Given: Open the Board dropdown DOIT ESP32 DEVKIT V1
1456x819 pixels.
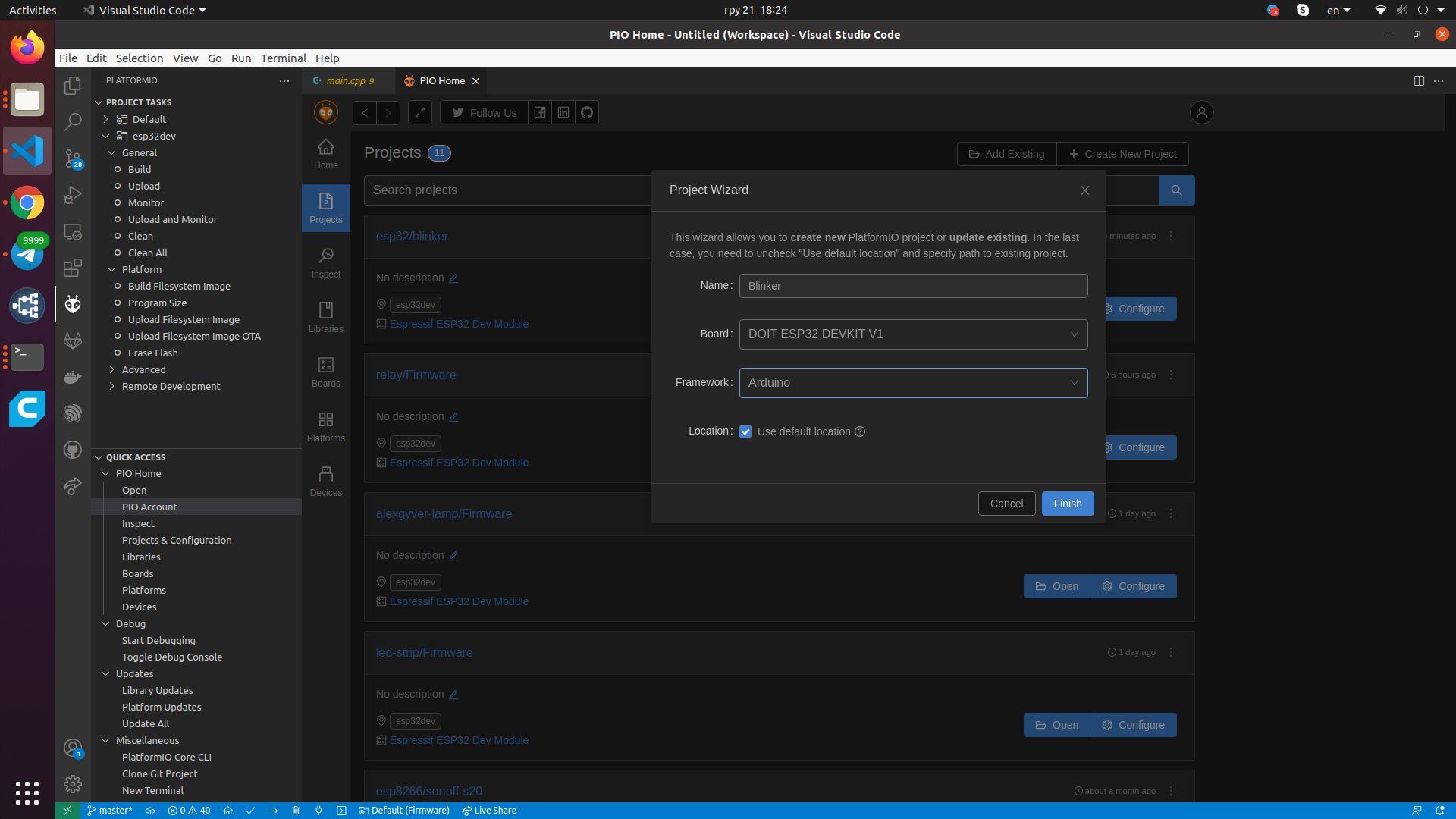Looking at the screenshot, I should (913, 334).
